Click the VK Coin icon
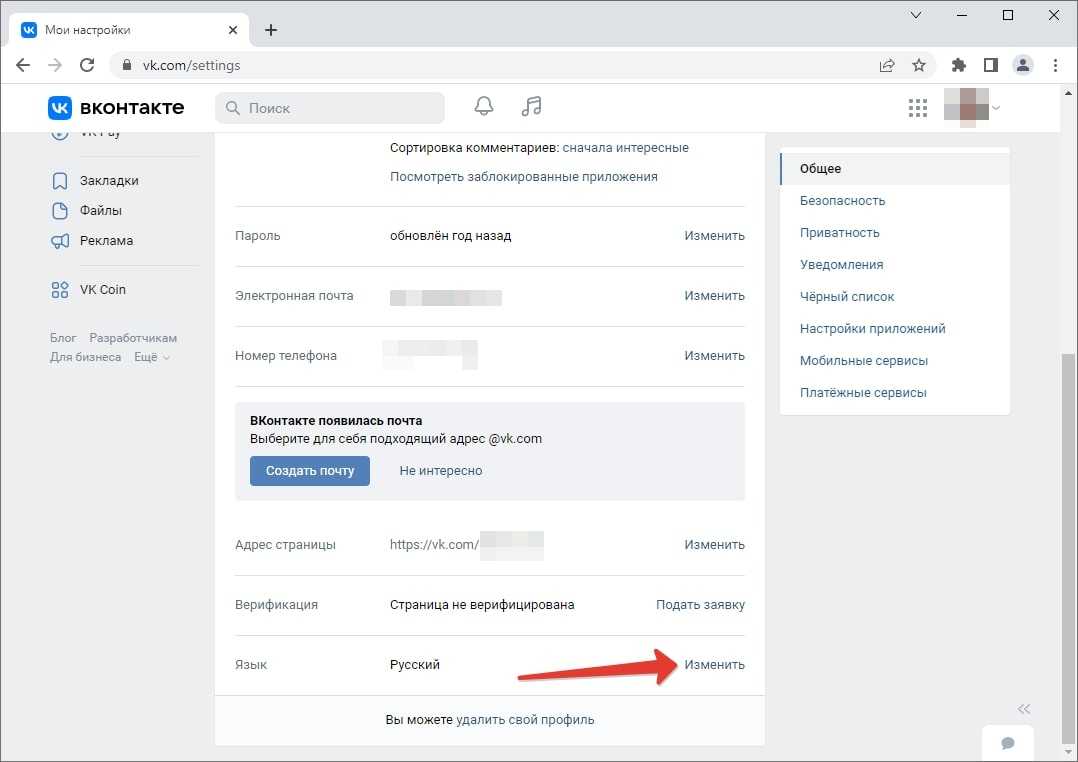Image resolution: width=1078 pixels, height=762 pixels. pos(60,290)
